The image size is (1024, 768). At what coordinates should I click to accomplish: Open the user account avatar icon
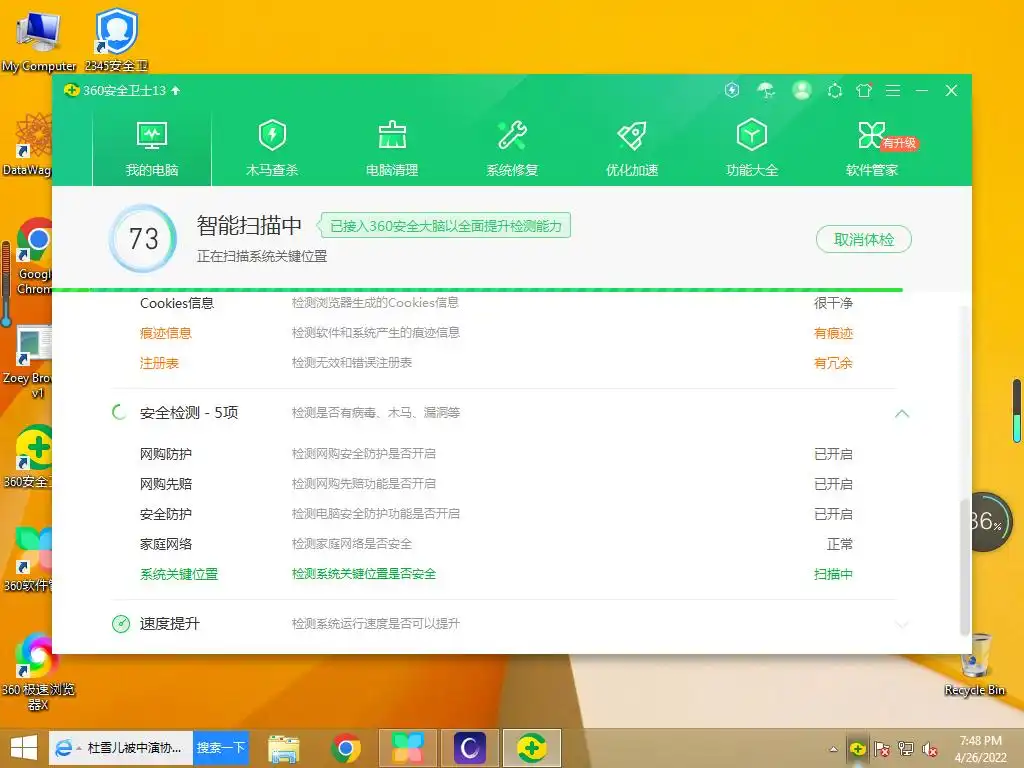pyautogui.click(x=802, y=90)
